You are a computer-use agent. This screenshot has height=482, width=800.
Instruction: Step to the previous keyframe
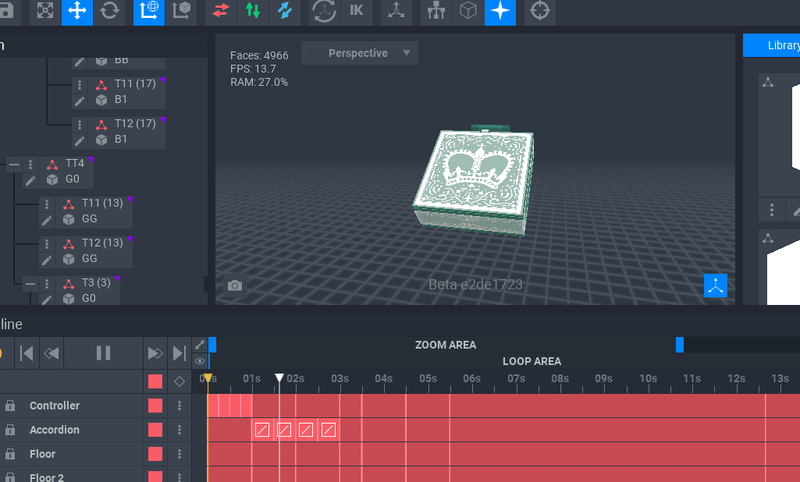click(x=52, y=353)
